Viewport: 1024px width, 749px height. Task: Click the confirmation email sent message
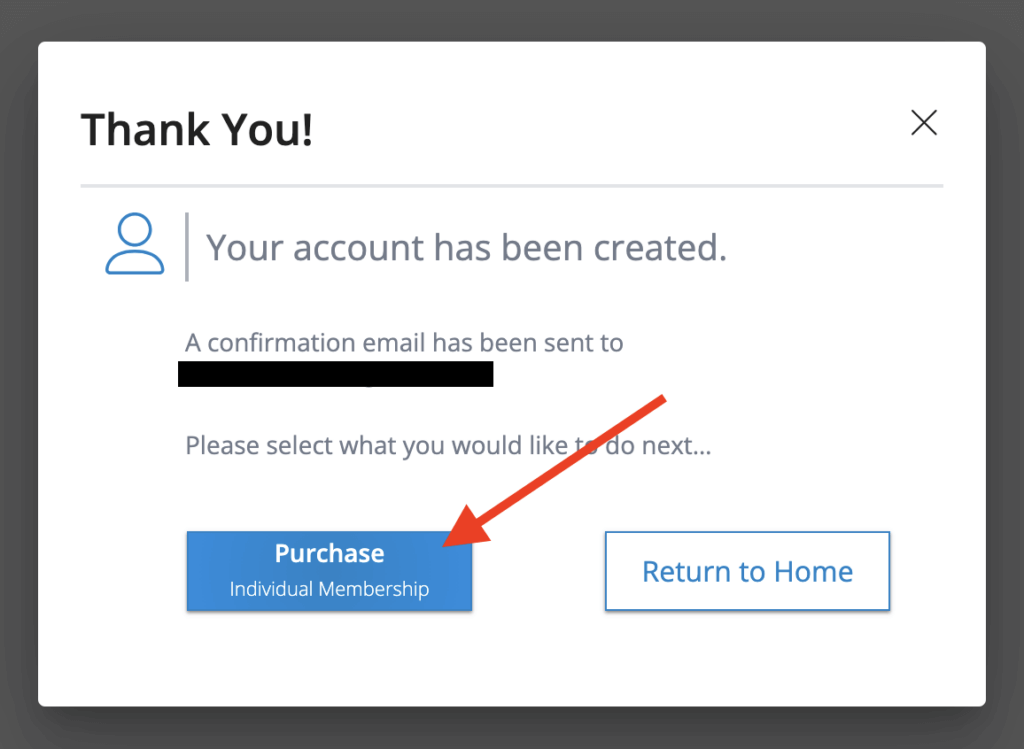[403, 342]
